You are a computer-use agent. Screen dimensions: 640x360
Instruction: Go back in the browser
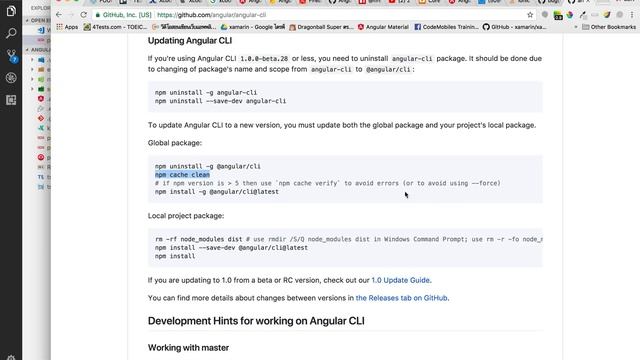(x=59, y=15)
